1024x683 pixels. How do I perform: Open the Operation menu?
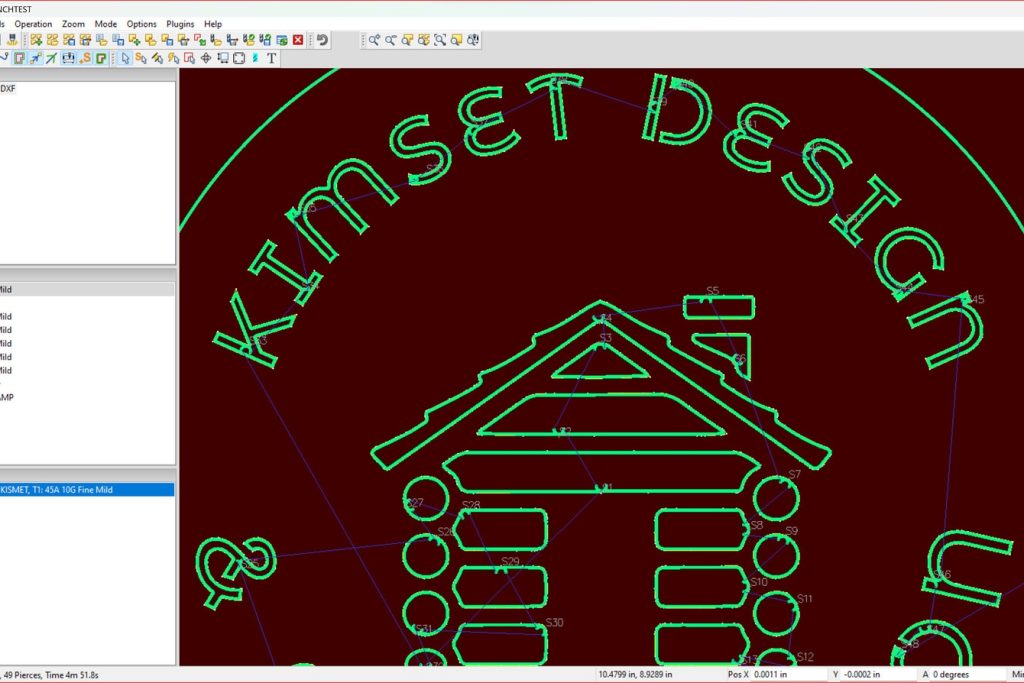(33, 23)
